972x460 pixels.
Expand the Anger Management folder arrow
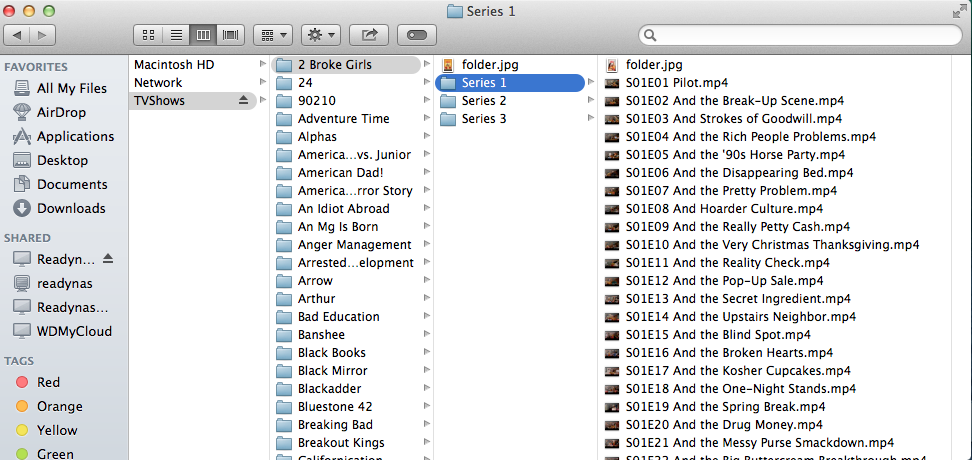[x=426, y=244]
